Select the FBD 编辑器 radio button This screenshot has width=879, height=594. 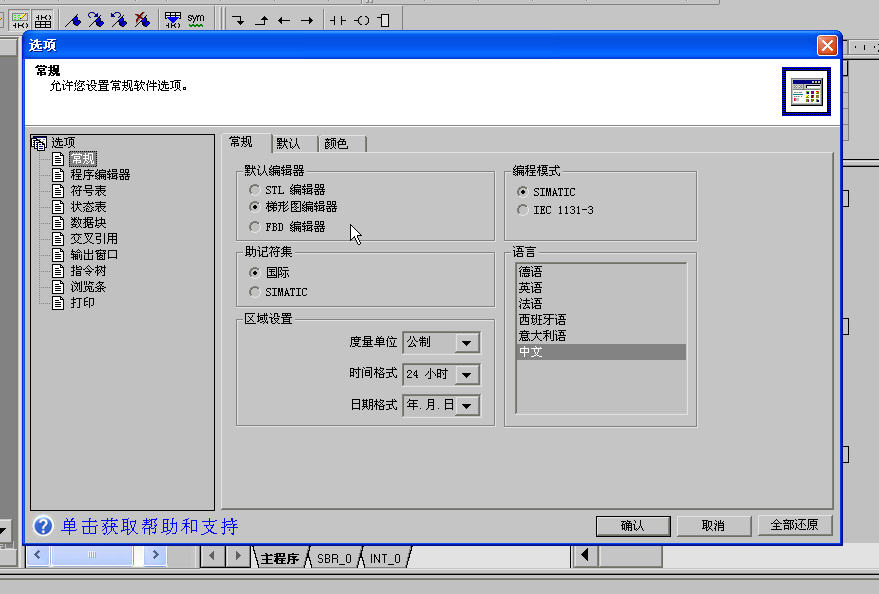pos(255,227)
